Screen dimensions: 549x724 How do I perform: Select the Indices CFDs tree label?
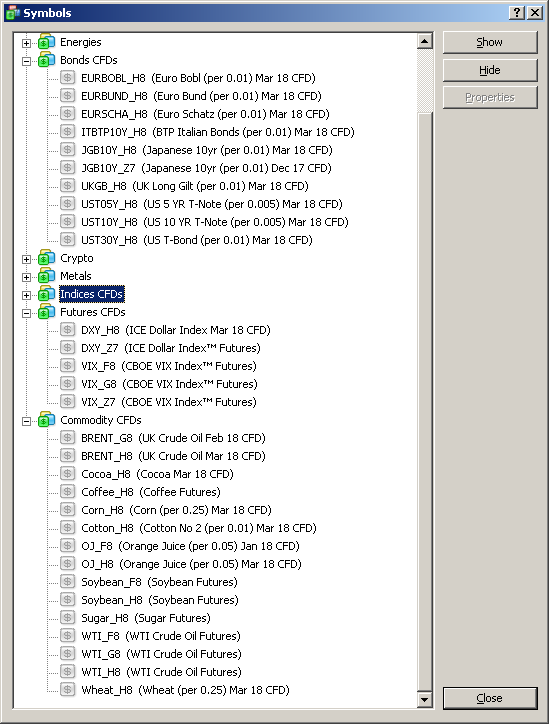[92, 294]
